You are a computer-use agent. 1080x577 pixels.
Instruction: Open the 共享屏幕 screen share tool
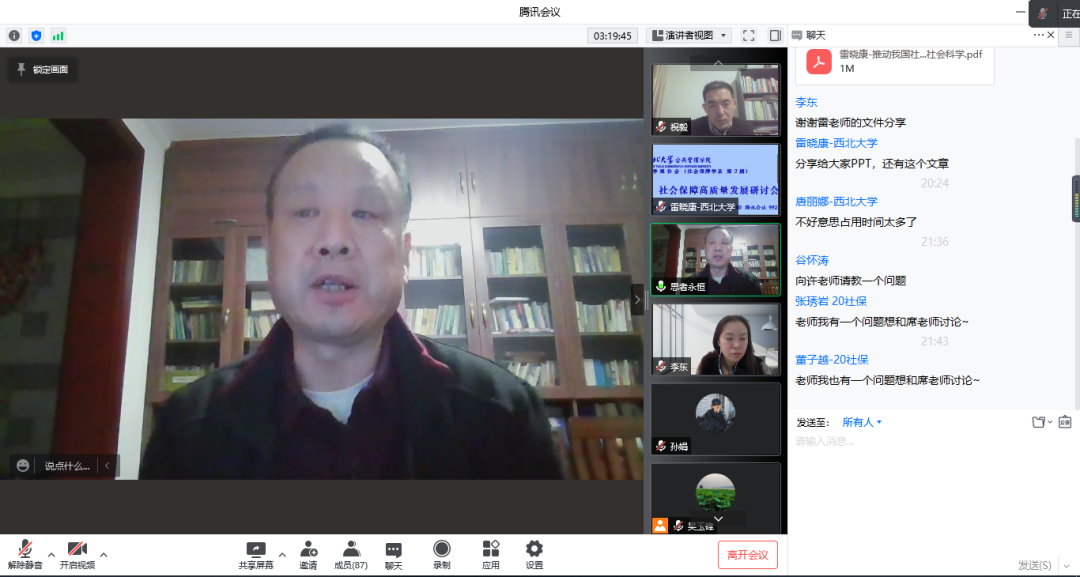[x=256, y=554]
